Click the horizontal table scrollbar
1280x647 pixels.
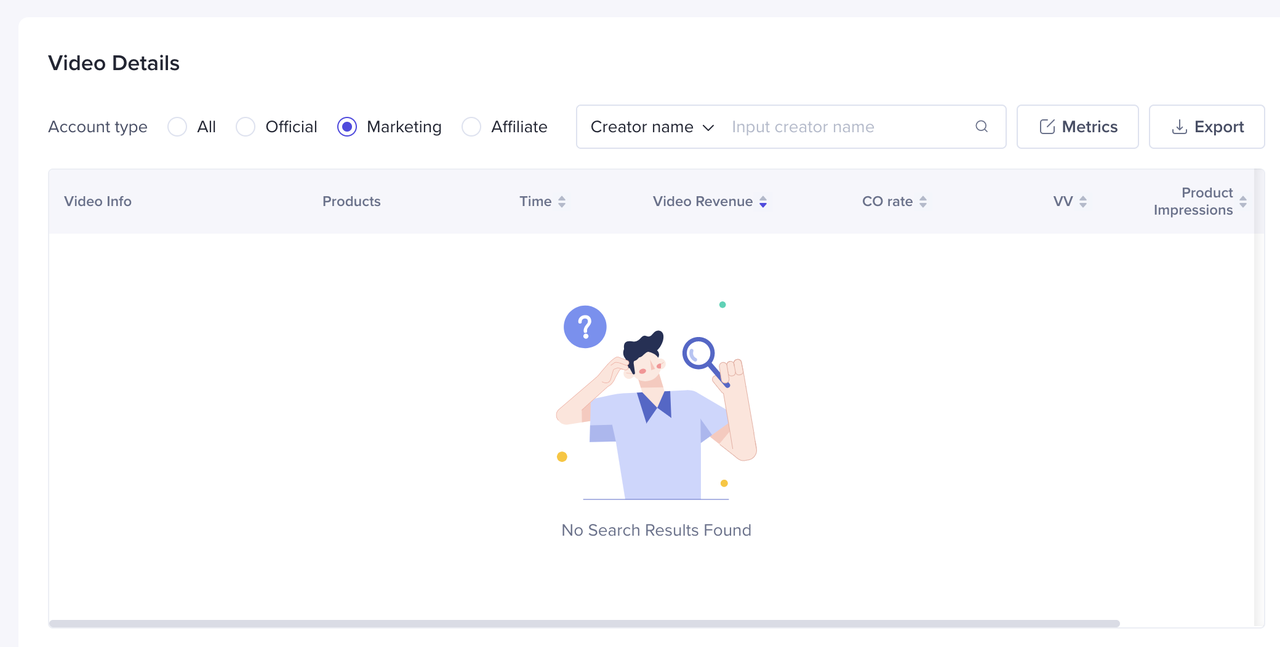(x=584, y=623)
